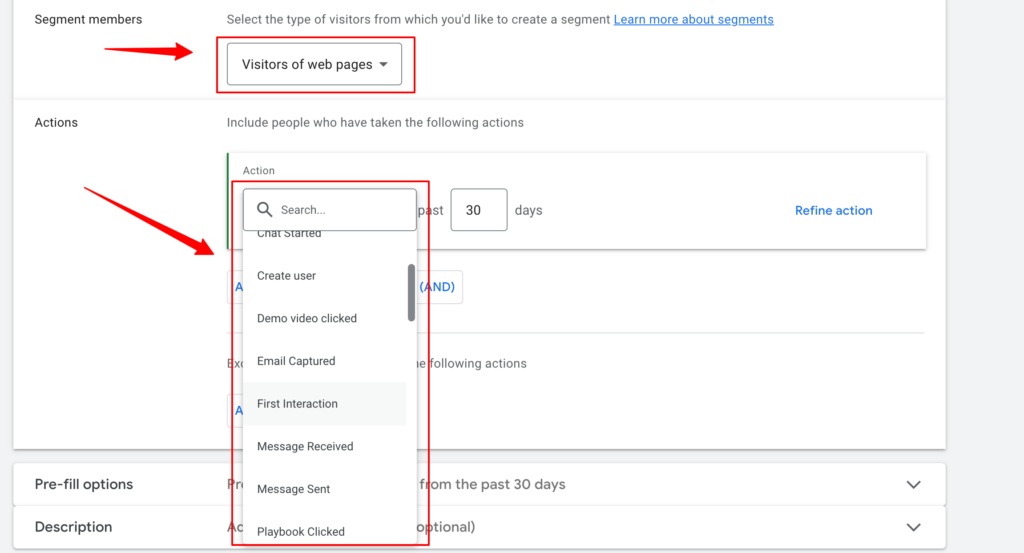Choose Message Received from the list
The height and width of the screenshot is (553, 1024).
(305, 447)
